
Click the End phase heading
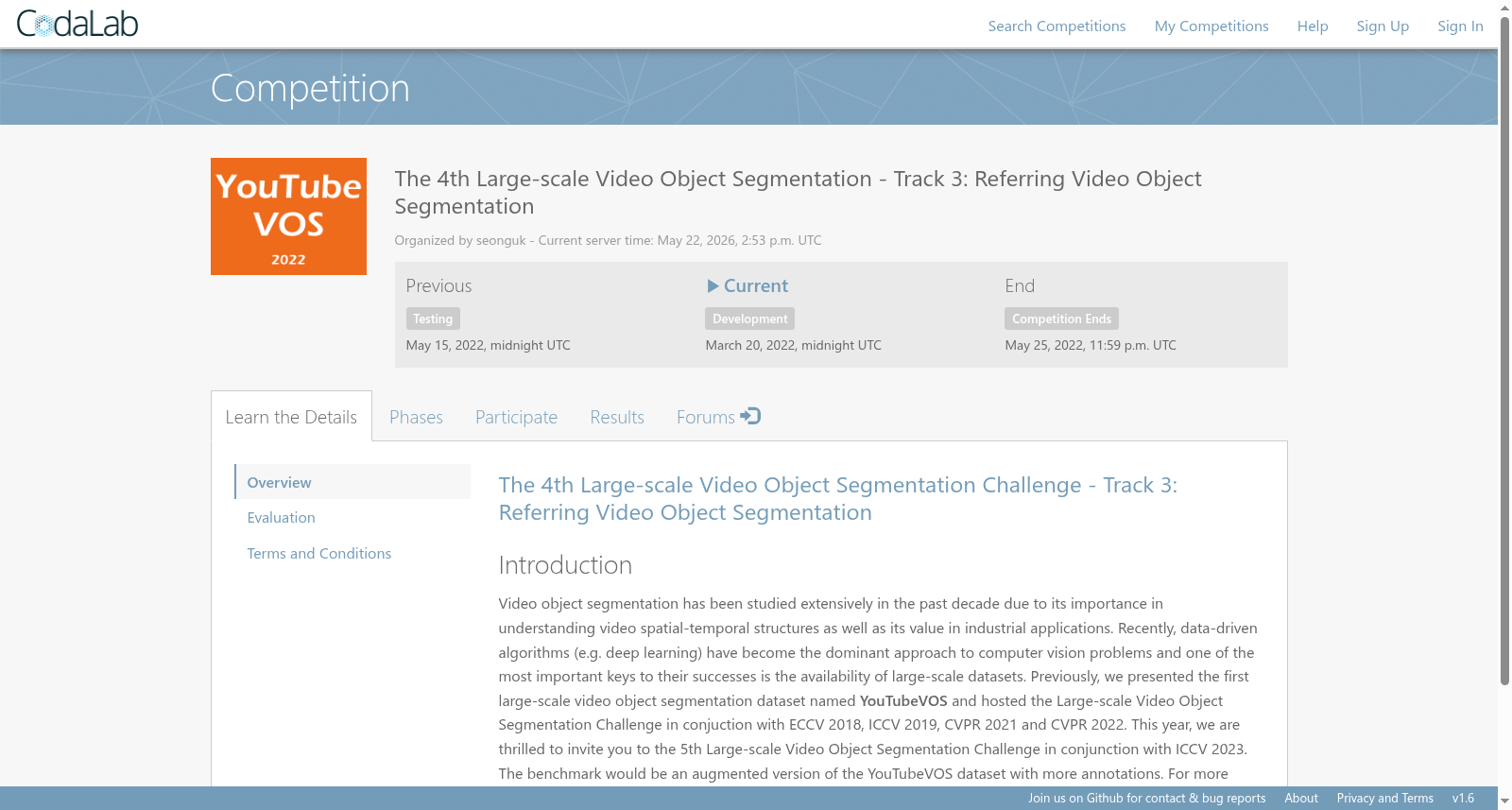pyautogui.click(x=1020, y=285)
